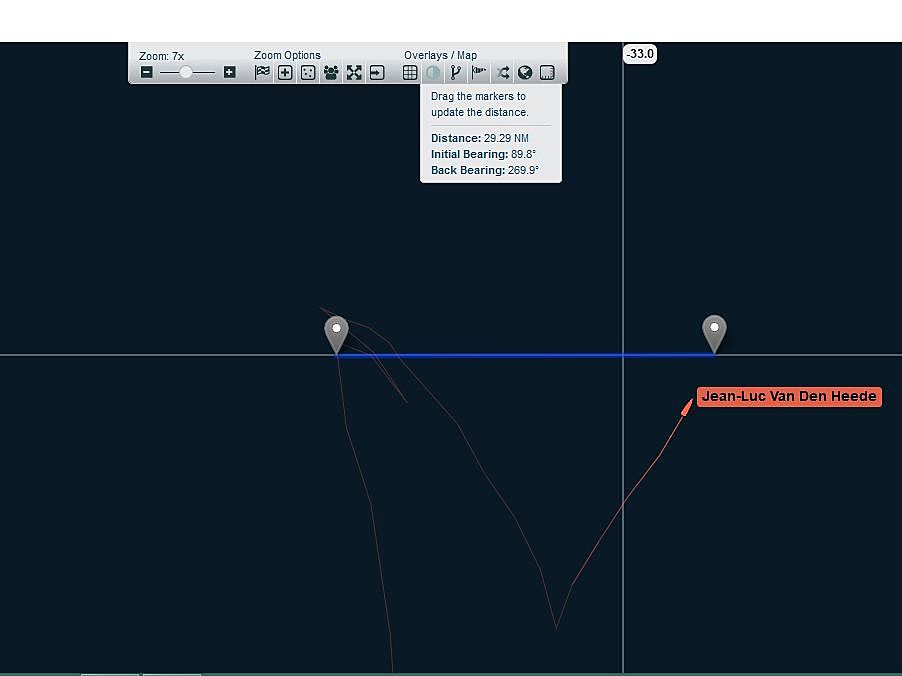Click the Initial Bearing 89.8° readout
This screenshot has height=676, width=902.
(483, 154)
